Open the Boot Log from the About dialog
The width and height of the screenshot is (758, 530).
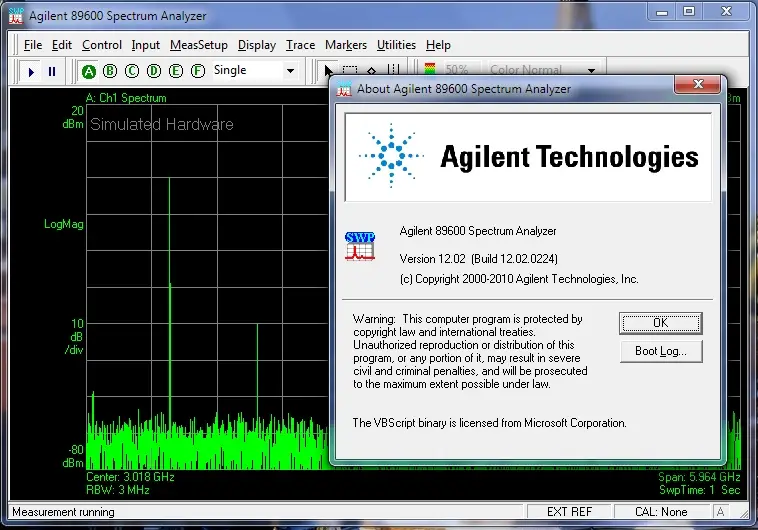661,351
